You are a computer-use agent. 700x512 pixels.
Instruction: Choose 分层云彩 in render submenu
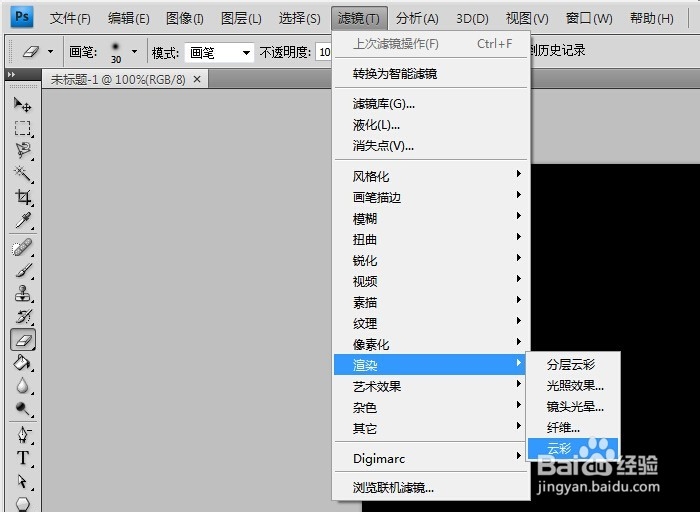tap(573, 364)
